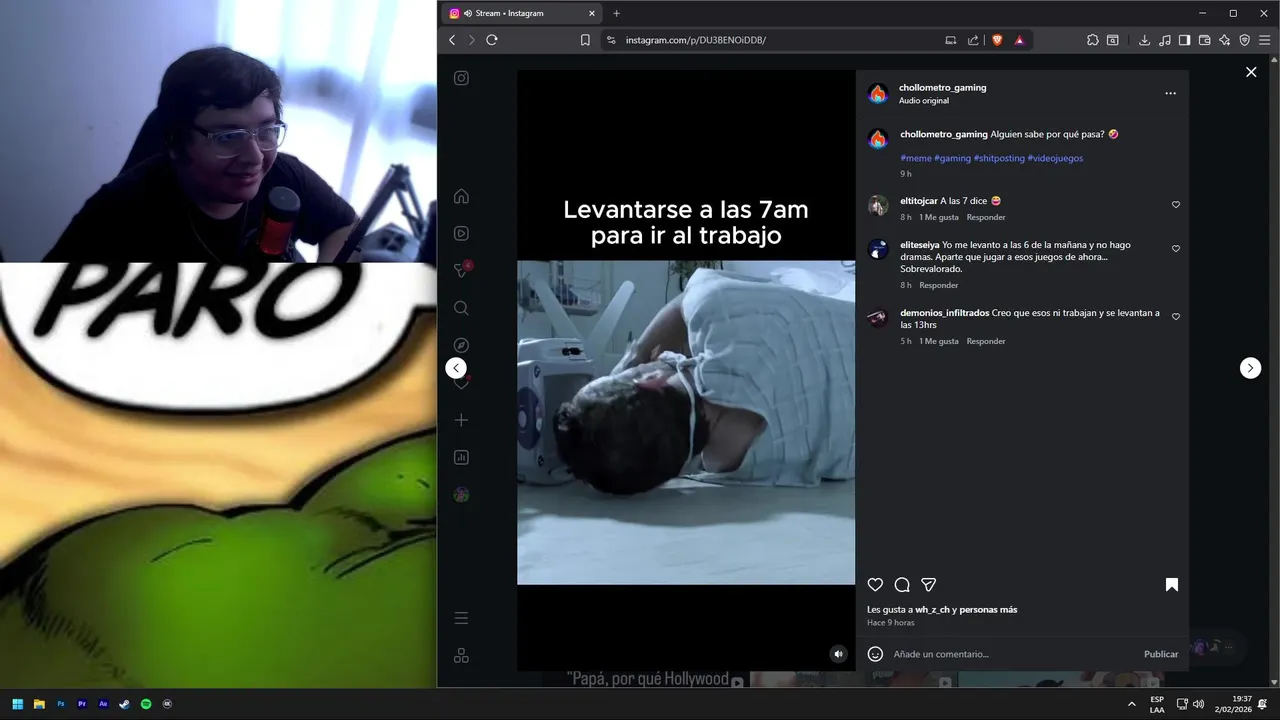Open the More hamburger menu in sidebar

coord(461,618)
